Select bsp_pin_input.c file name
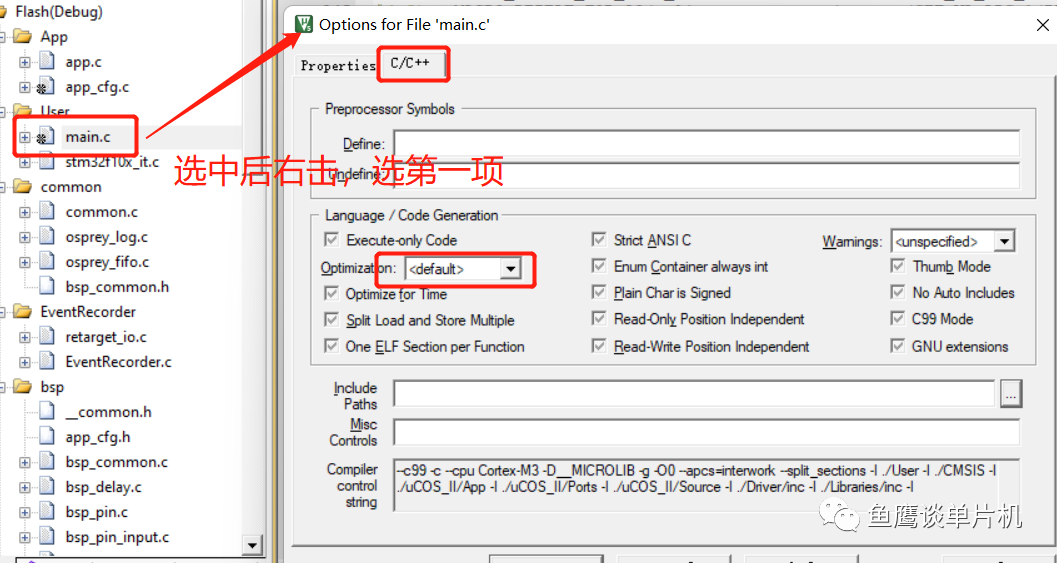The width and height of the screenshot is (1057, 563). [x=117, y=537]
